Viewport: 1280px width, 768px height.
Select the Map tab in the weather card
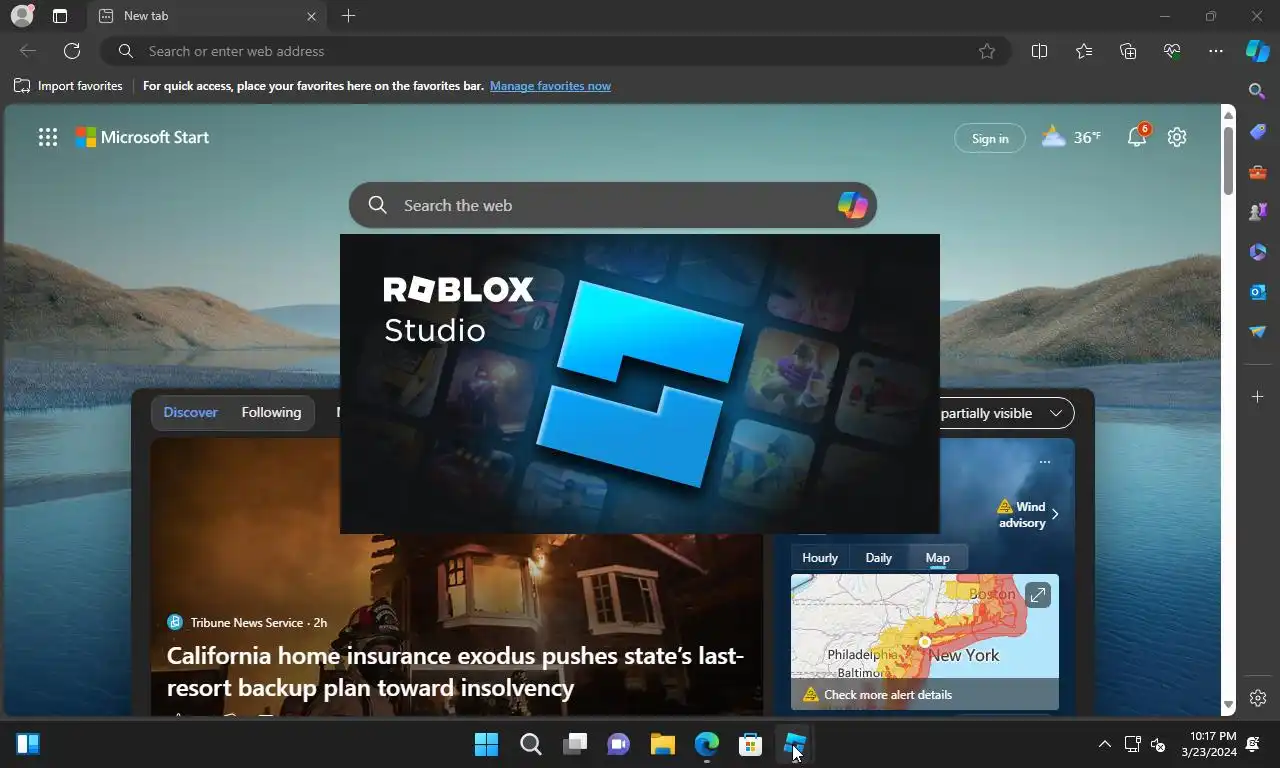click(937, 558)
